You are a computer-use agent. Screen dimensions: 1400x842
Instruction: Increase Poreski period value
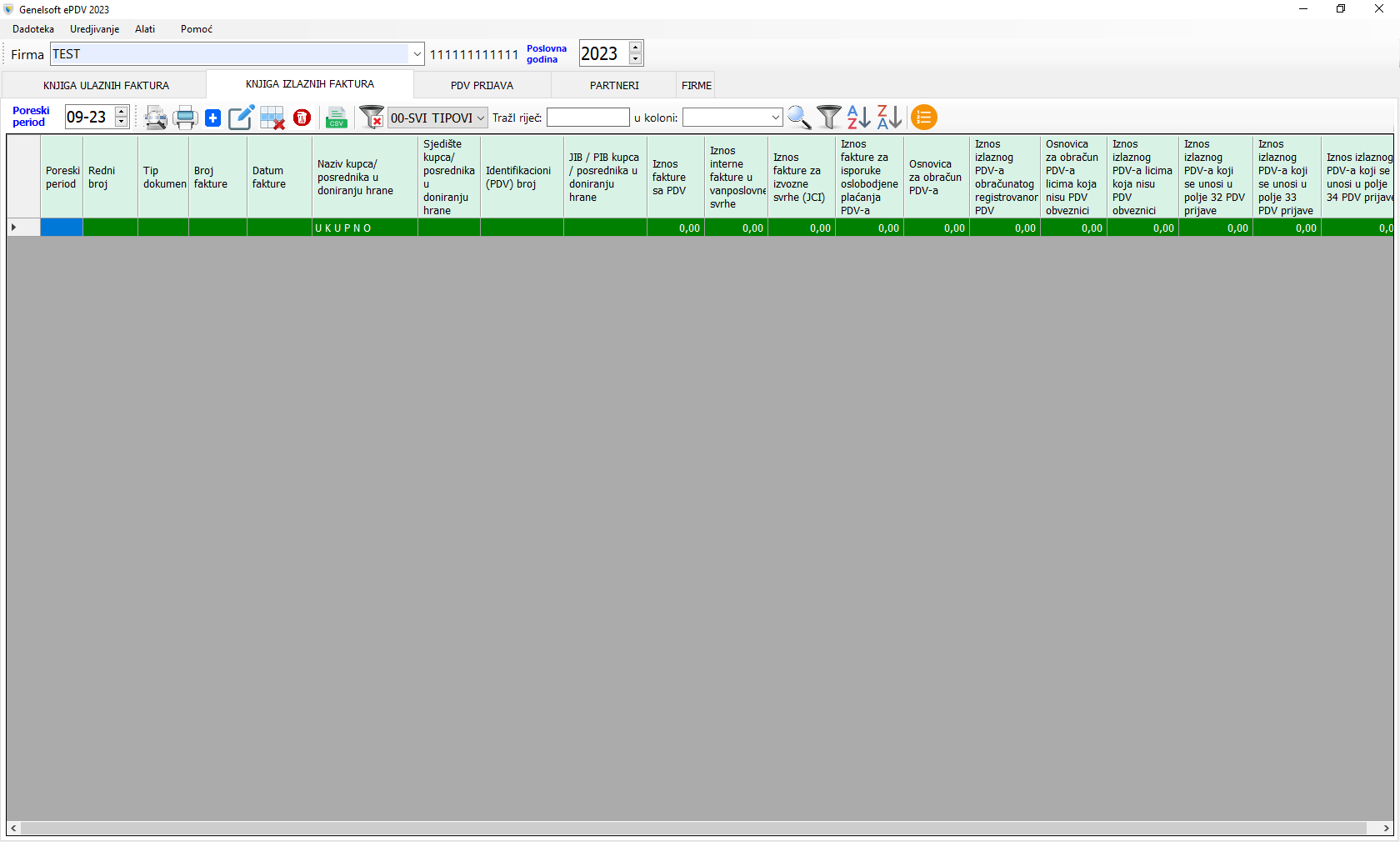[122, 112]
